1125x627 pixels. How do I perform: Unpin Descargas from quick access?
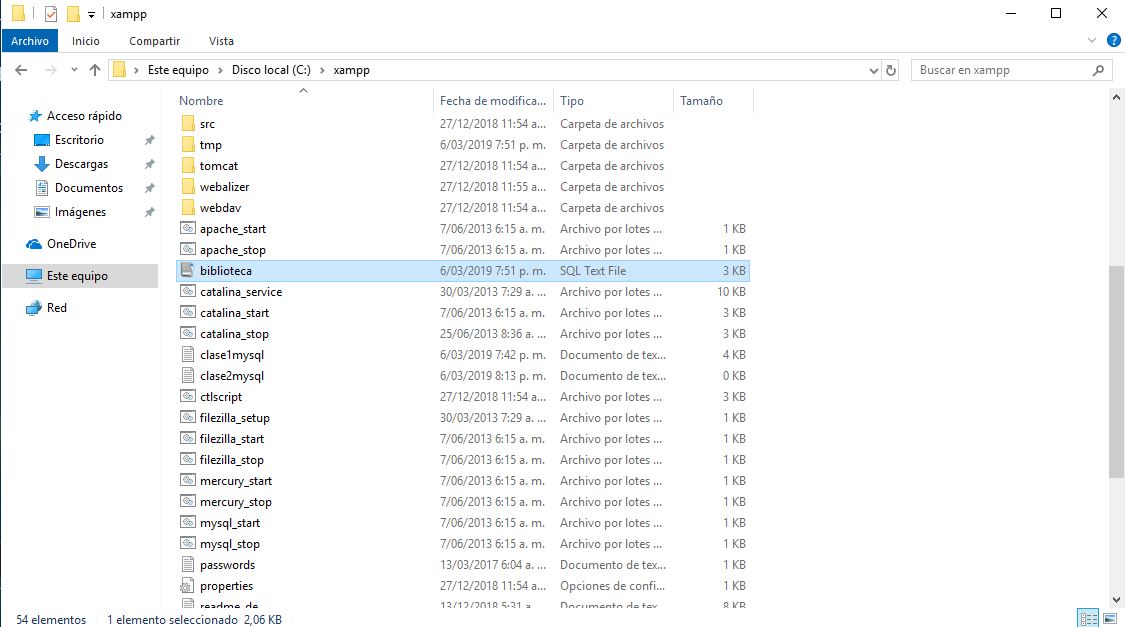pos(149,164)
